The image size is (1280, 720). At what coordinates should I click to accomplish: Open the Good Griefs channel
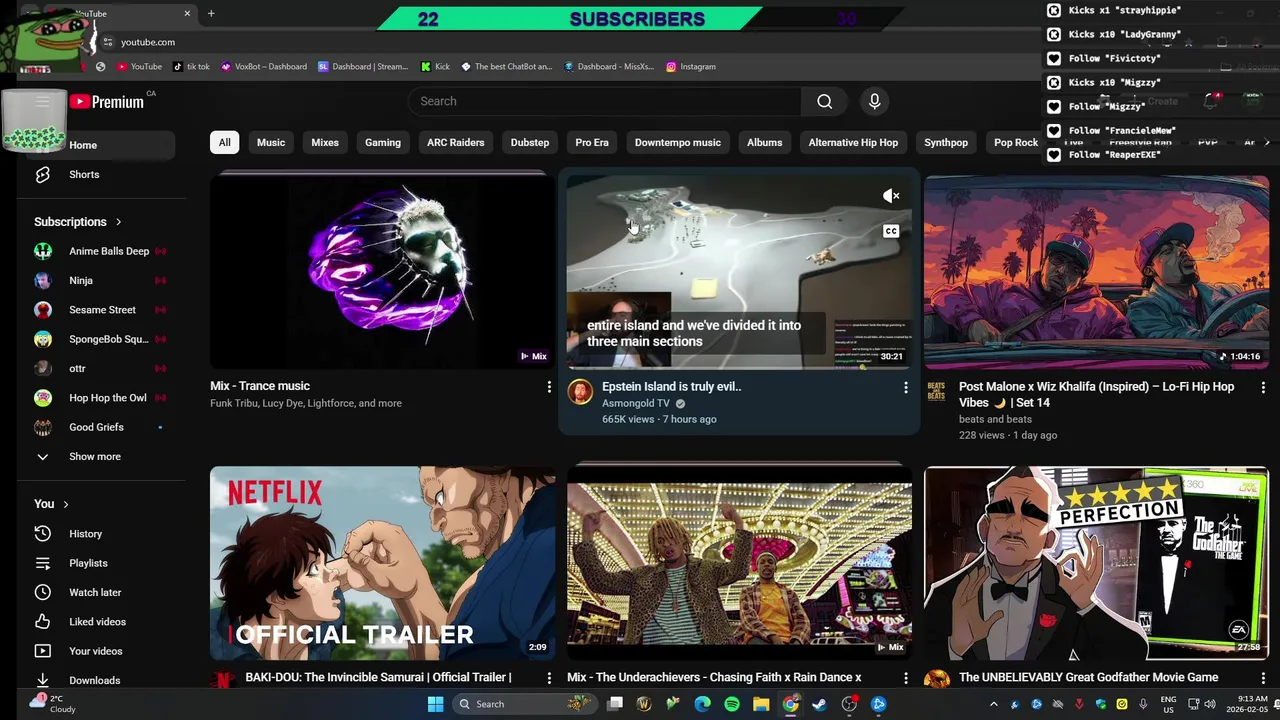(x=98, y=427)
